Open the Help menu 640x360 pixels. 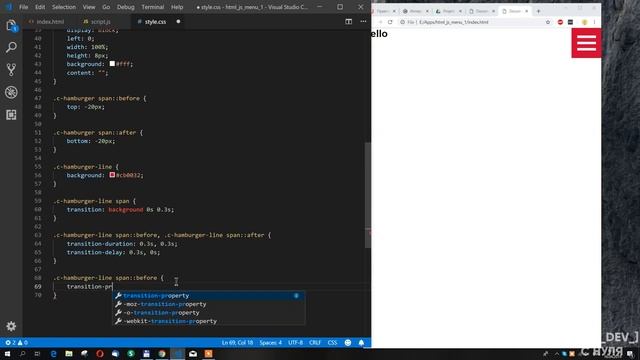click(177, 7)
